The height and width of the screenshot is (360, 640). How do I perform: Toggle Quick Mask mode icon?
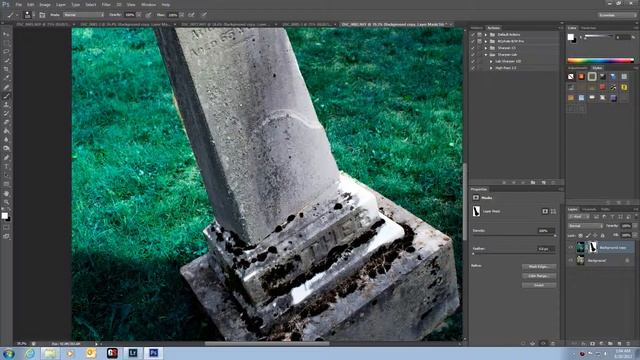(6, 227)
